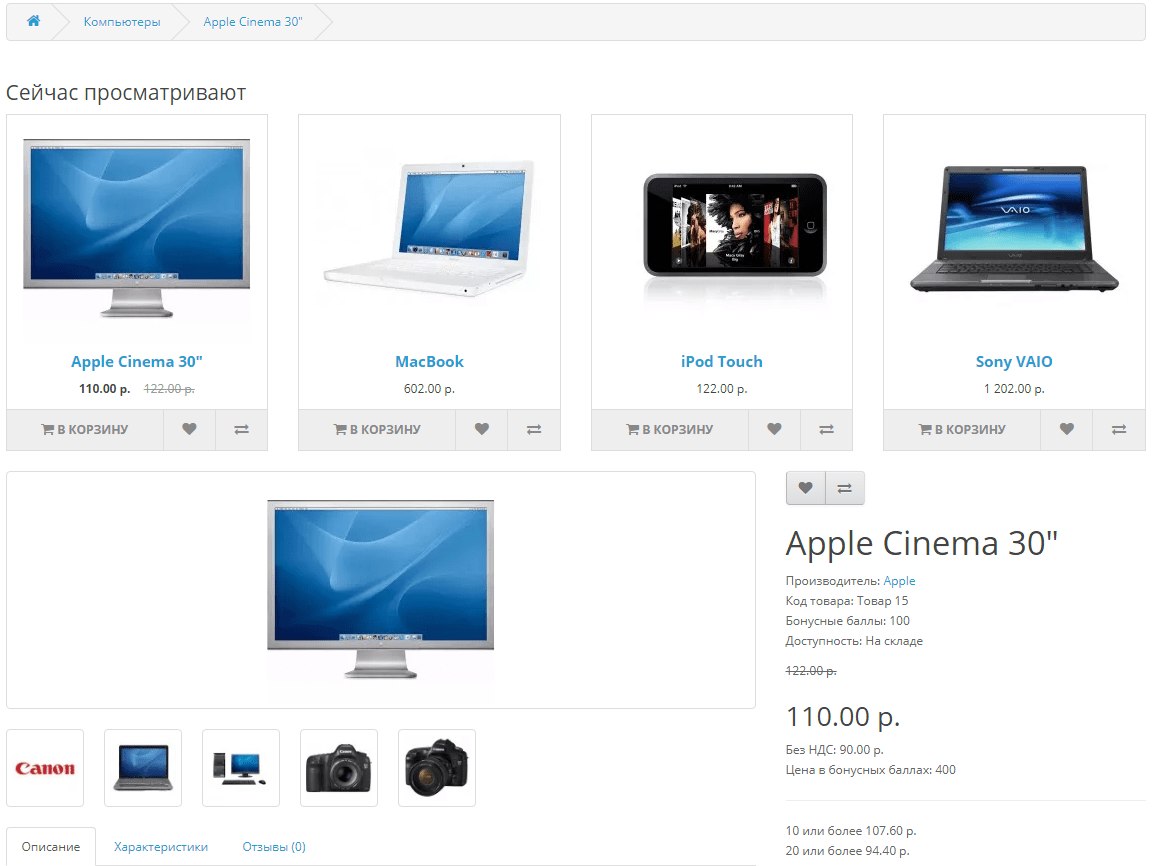Open the front-facing camera thumbnail

[339, 768]
